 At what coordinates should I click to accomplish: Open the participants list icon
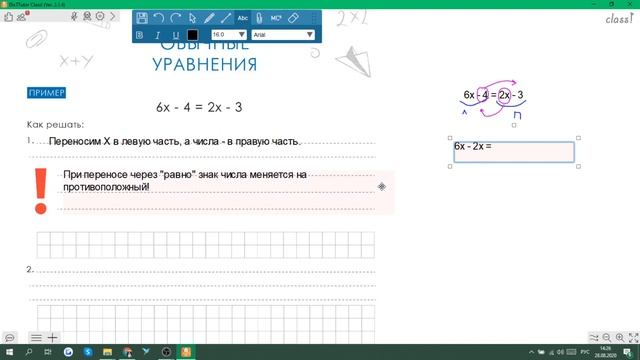coord(22,17)
